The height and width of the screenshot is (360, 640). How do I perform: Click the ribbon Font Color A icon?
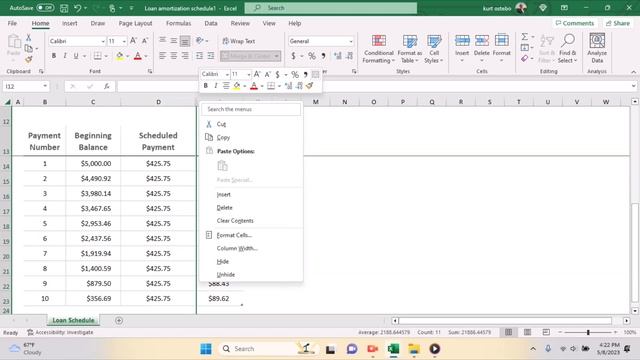(138, 56)
